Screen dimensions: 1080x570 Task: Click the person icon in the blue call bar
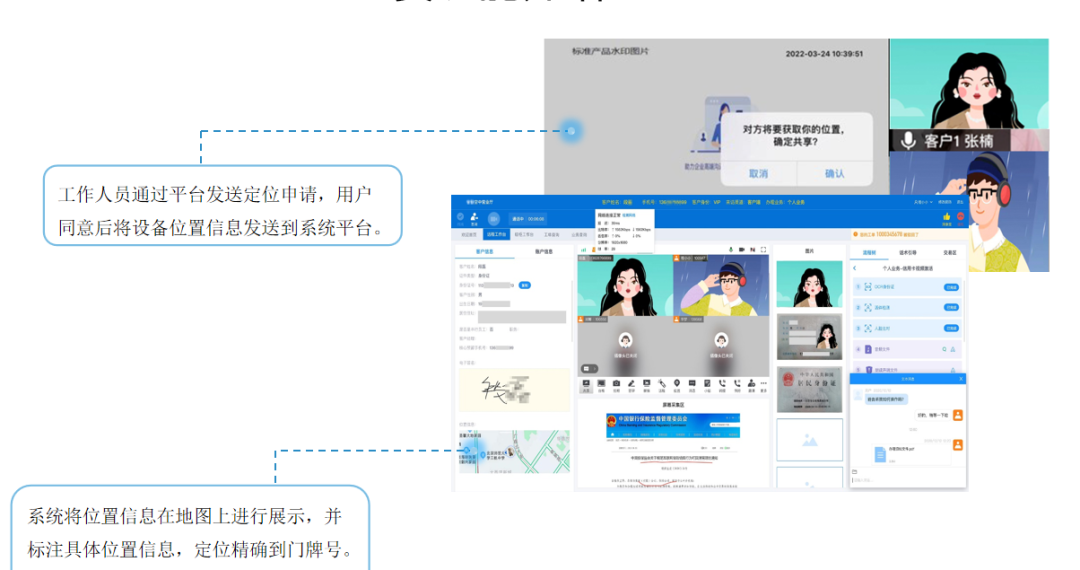coord(474,217)
